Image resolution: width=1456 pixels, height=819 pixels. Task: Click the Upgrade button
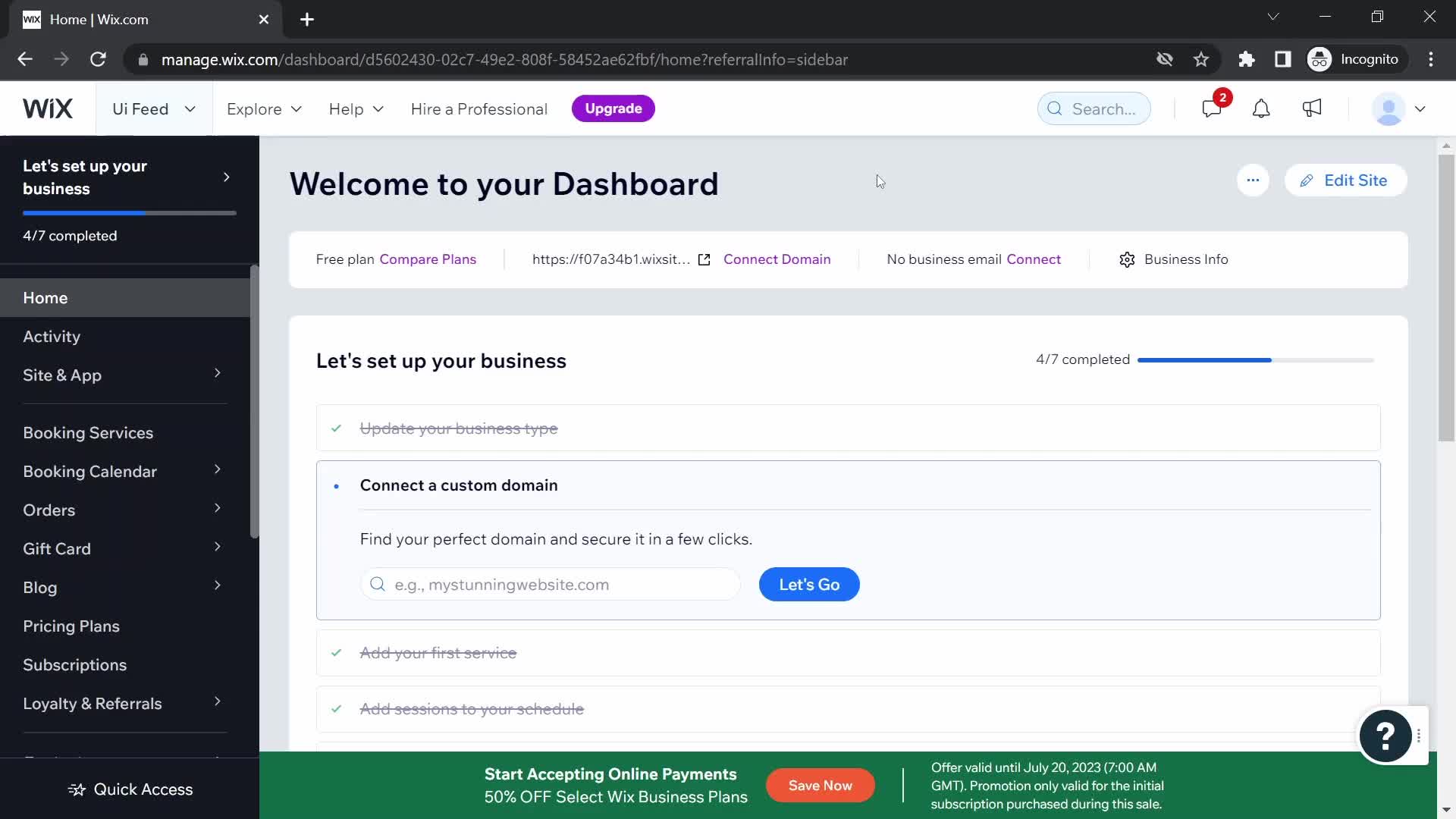[613, 107]
